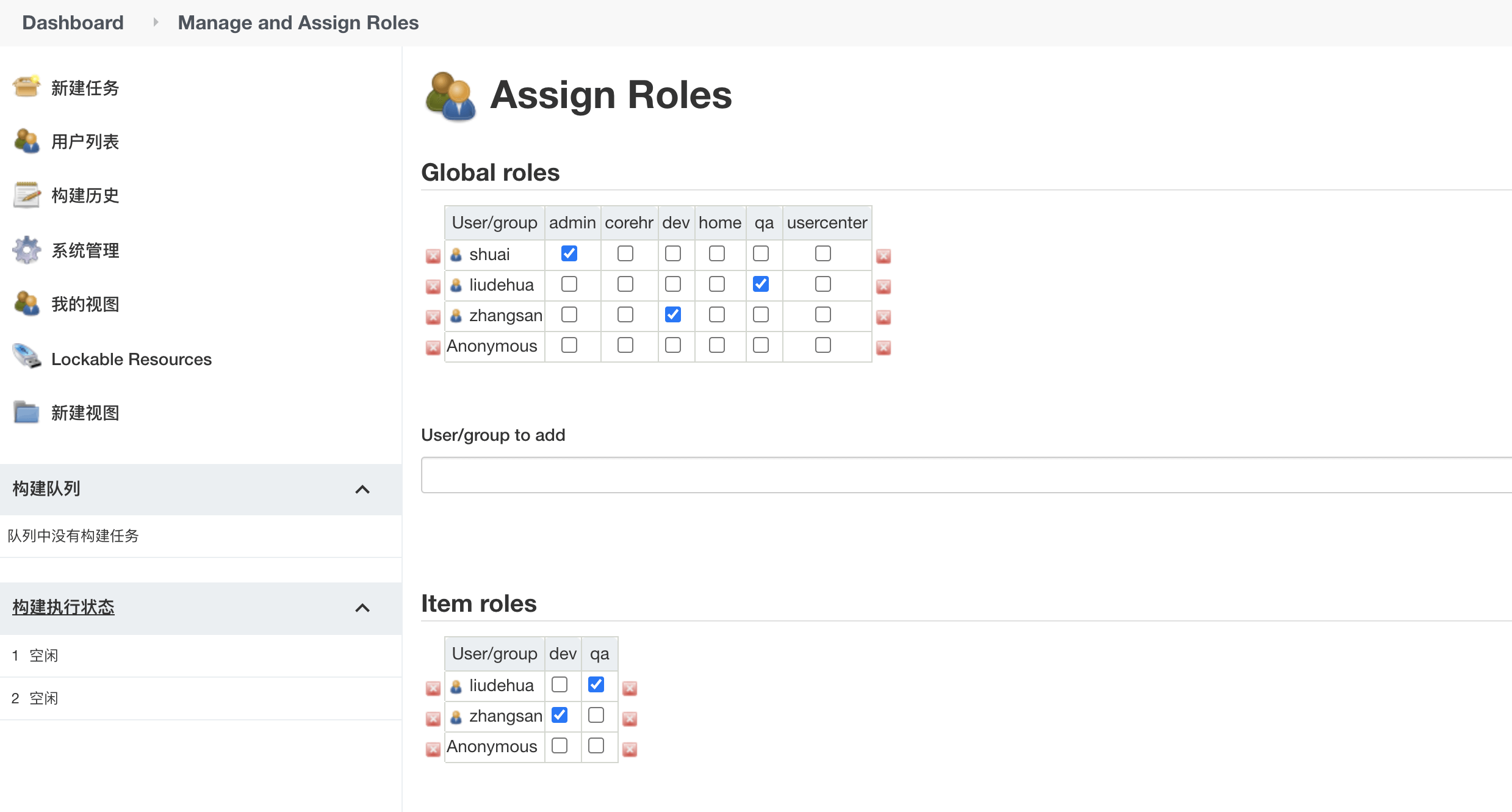Go to Dashboard breadcrumb

click(73, 23)
